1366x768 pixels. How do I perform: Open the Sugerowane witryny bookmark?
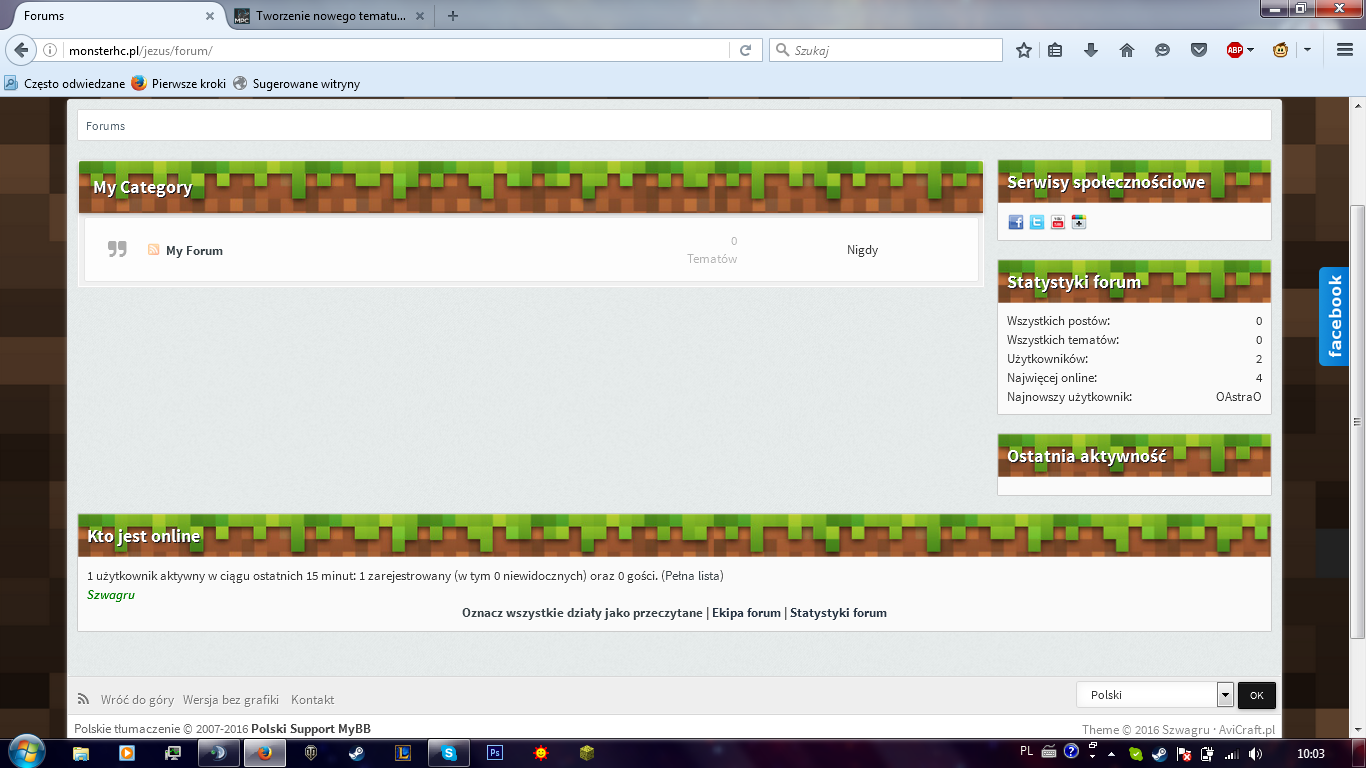click(296, 84)
